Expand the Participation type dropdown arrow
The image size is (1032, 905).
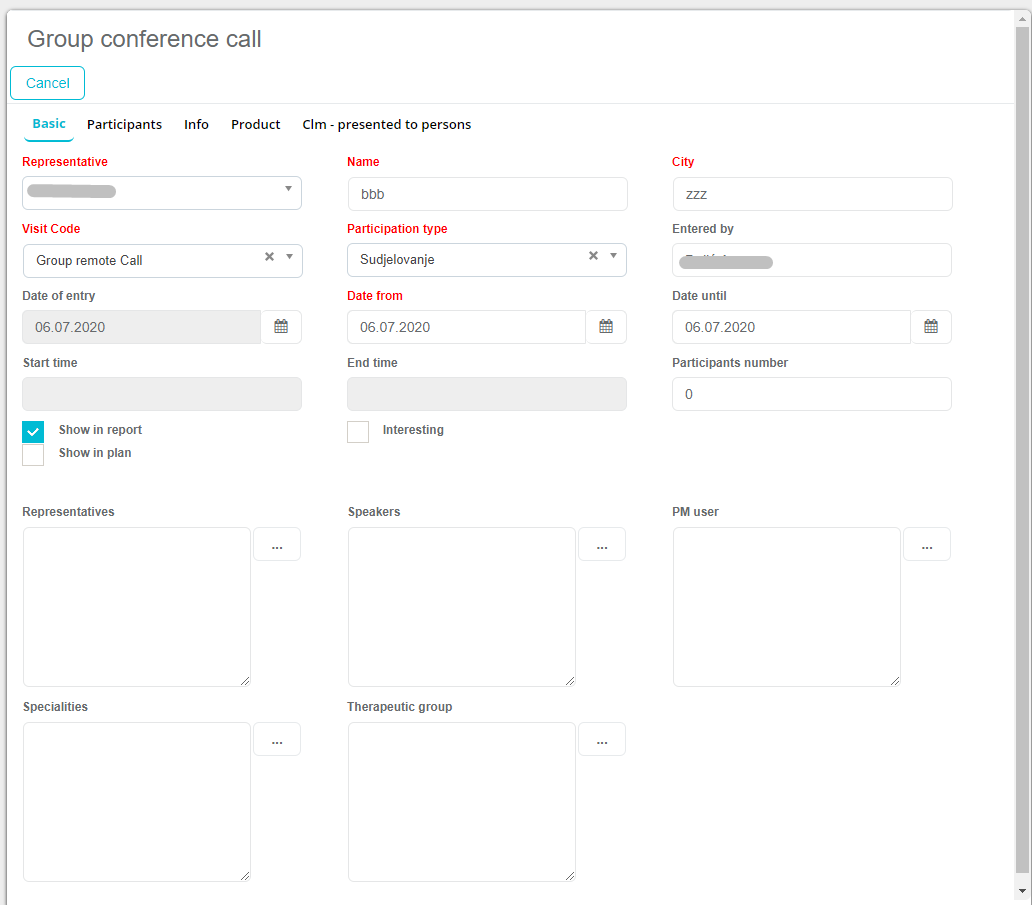(614, 256)
